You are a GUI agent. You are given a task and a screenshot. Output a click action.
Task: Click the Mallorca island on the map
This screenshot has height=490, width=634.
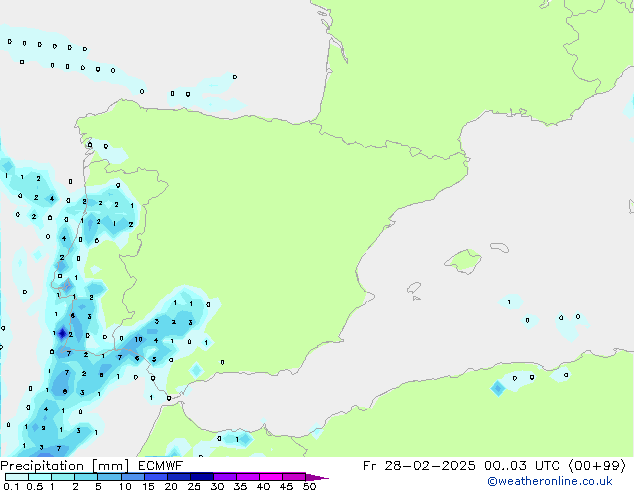[461, 262]
